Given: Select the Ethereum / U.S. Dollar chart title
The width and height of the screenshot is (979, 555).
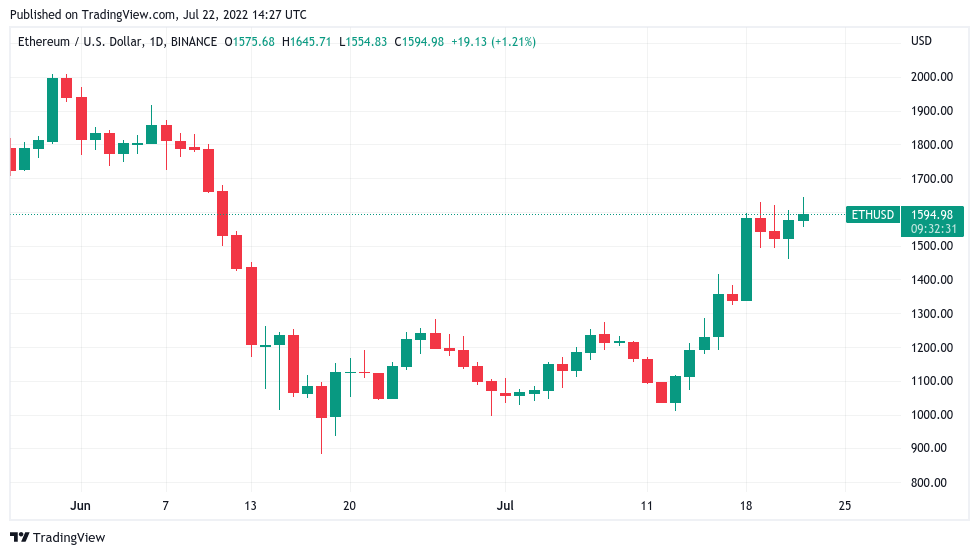Looking at the screenshot, I should (x=115, y=42).
